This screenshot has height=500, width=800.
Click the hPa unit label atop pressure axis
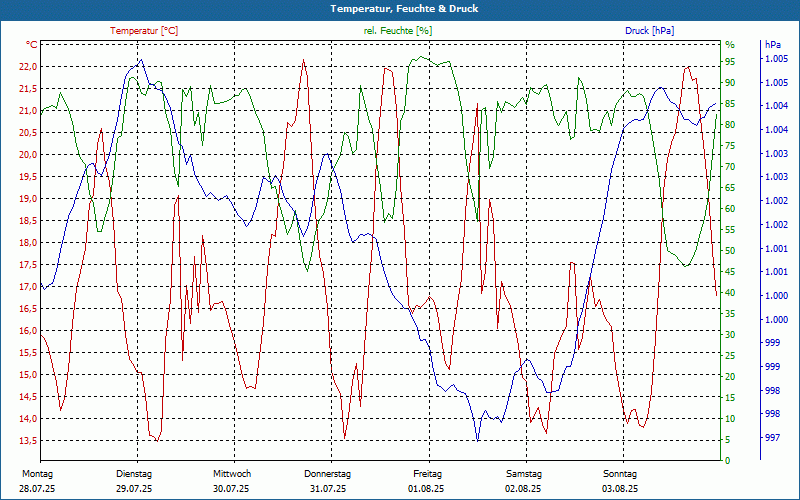coord(773,45)
